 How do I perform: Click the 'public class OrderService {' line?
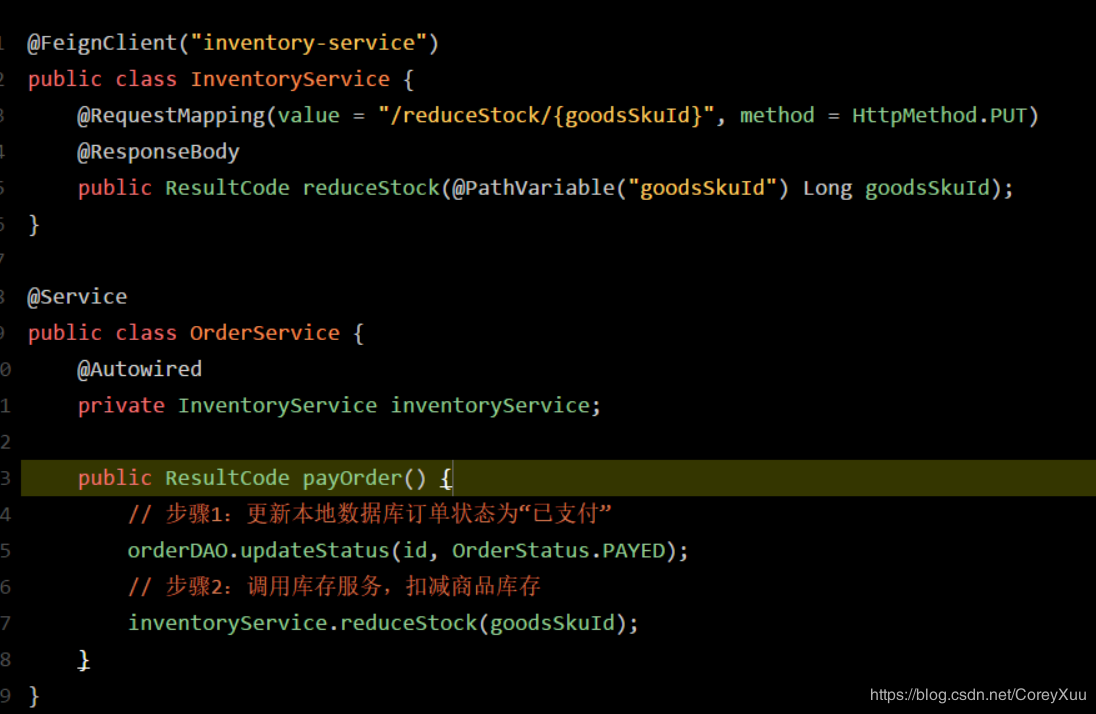[196, 333]
